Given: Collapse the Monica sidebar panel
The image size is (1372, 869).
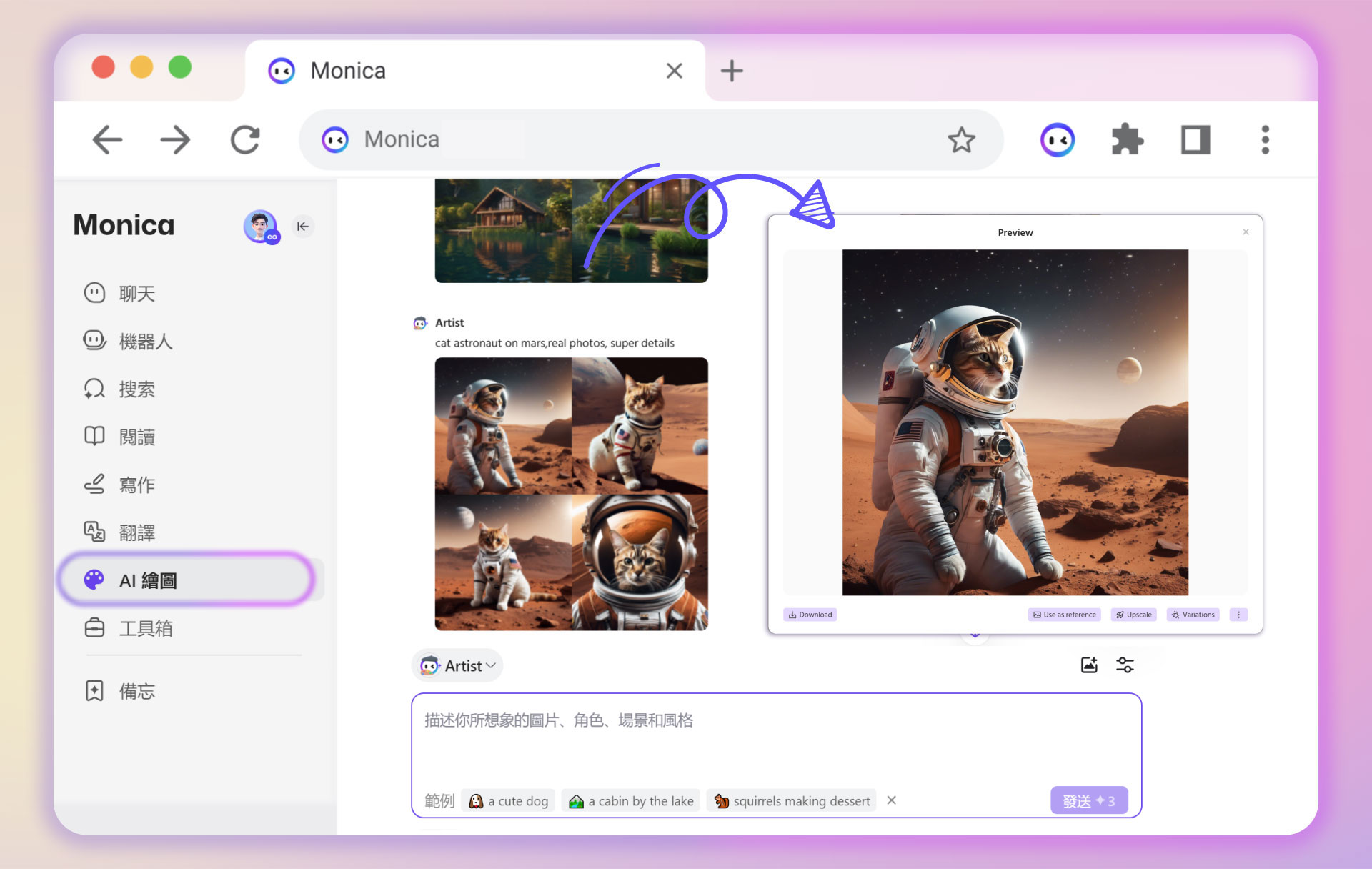Looking at the screenshot, I should [303, 227].
